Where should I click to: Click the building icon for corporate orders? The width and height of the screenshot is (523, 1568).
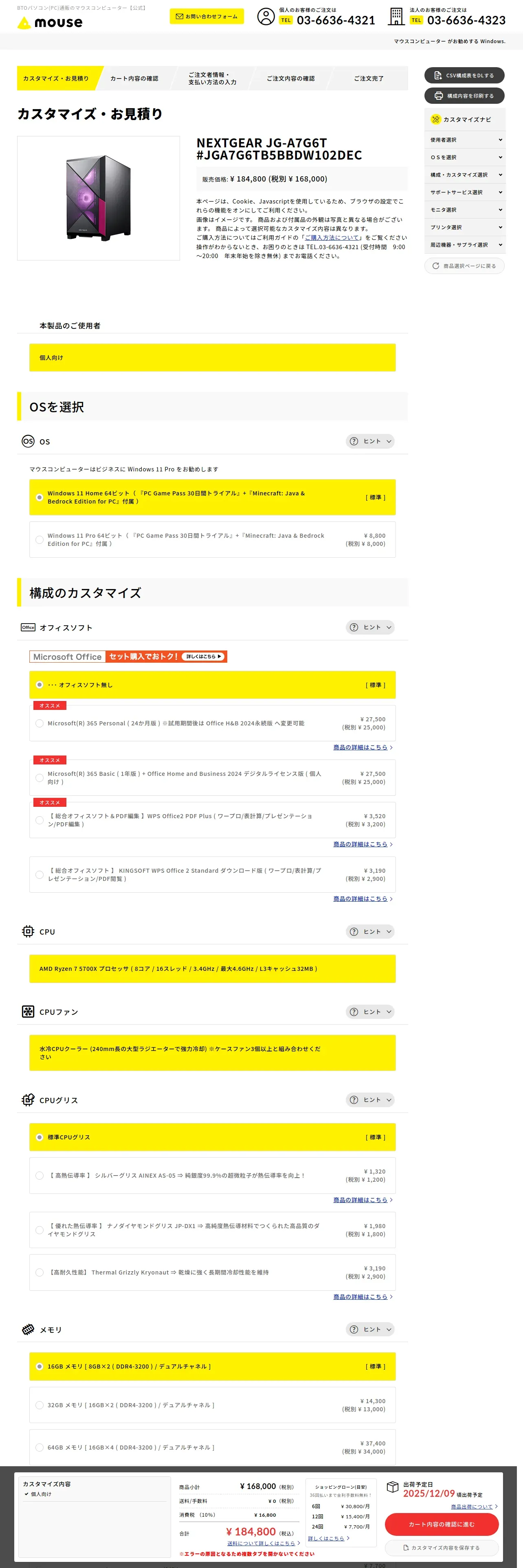click(x=396, y=16)
